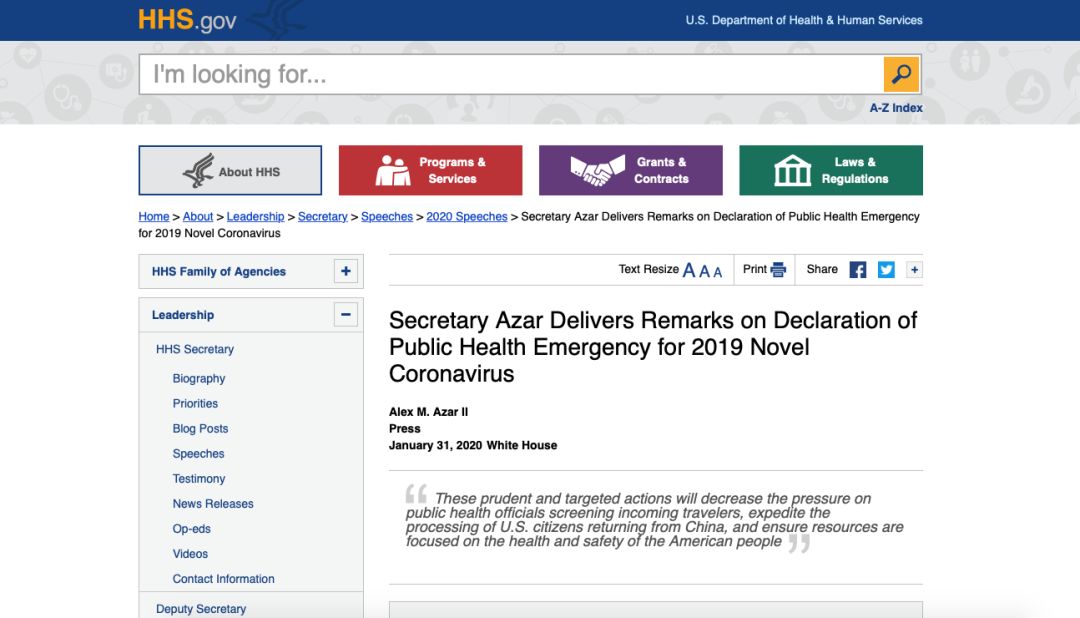Expand the HHS Family of Agencies section
The image size is (1080, 618).
point(346,271)
